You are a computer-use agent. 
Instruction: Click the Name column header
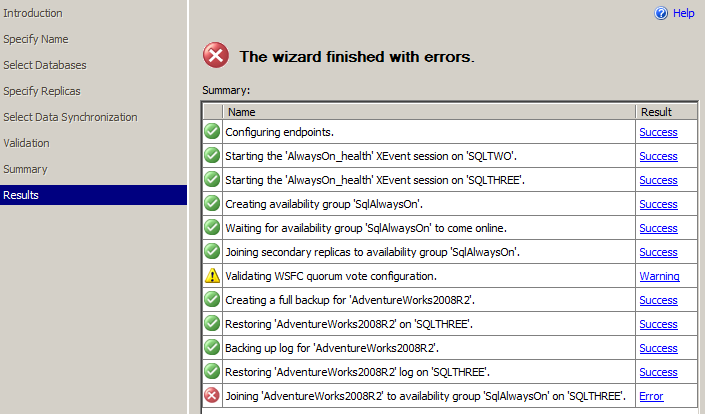pos(429,112)
